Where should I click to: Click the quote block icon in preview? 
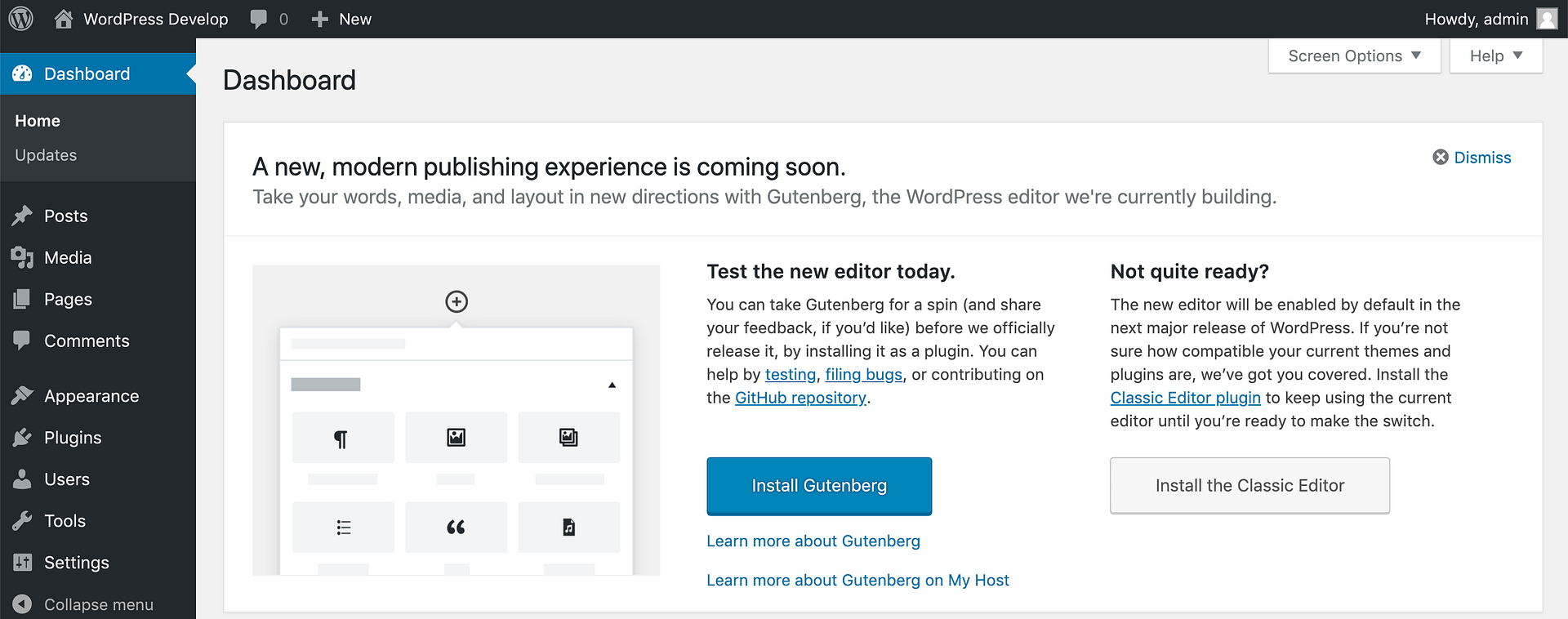click(456, 528)
